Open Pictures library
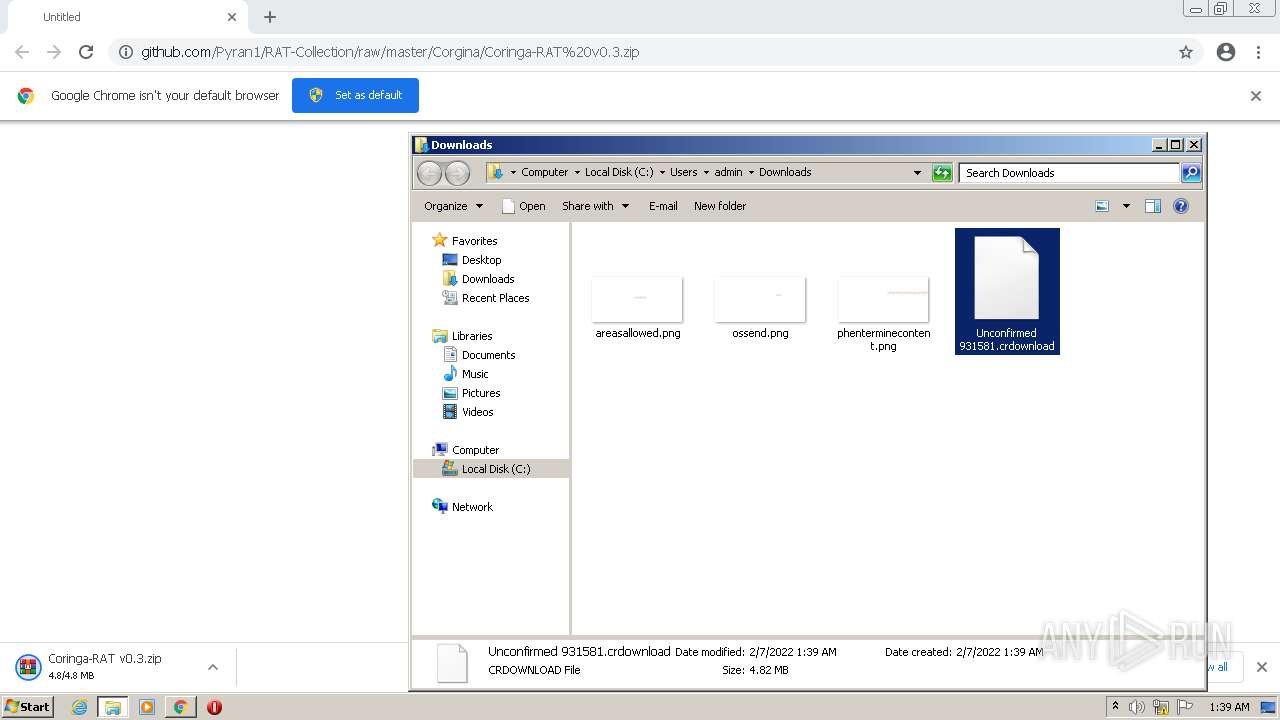The width and height of the screenshot is (1280, 720). click(471, 393)
